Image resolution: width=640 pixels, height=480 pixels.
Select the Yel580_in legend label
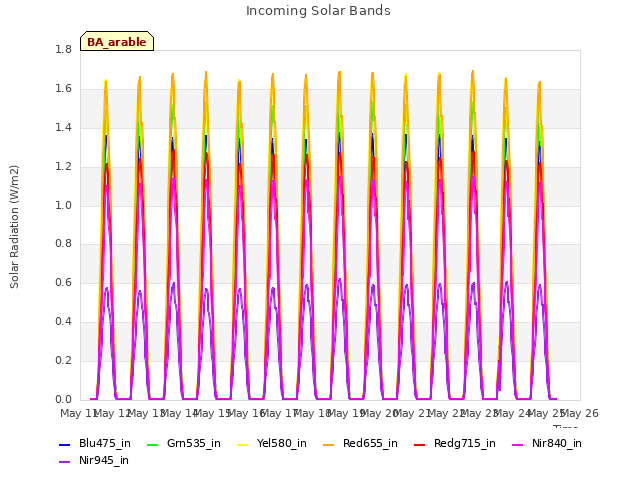[282, 444]
